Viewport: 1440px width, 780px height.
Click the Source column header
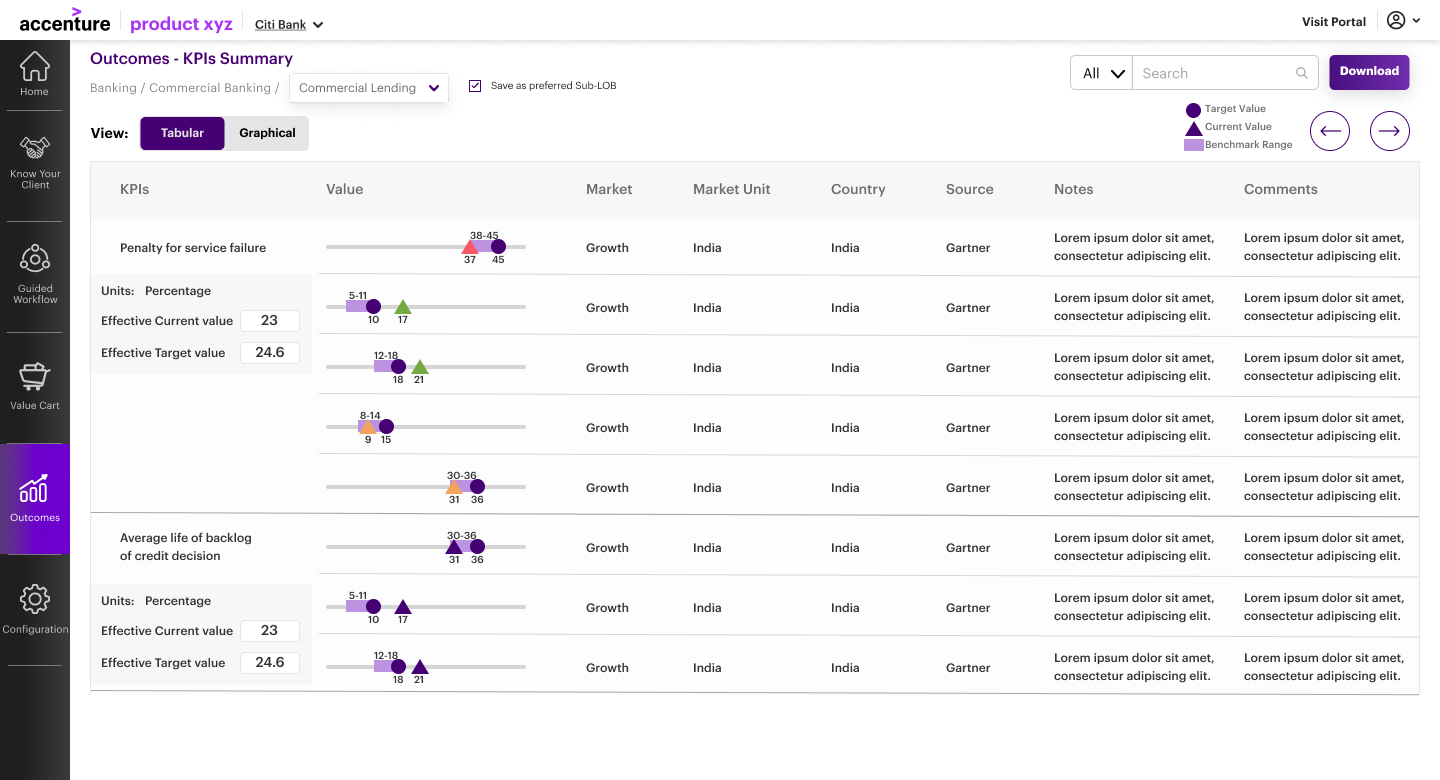pos(970,189)
